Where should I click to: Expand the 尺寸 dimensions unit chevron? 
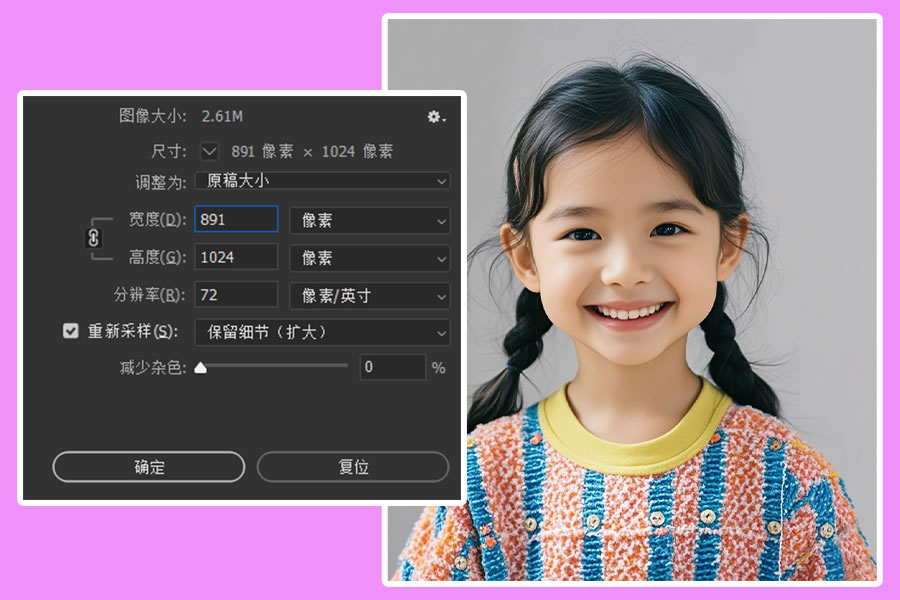coord(209,151)
